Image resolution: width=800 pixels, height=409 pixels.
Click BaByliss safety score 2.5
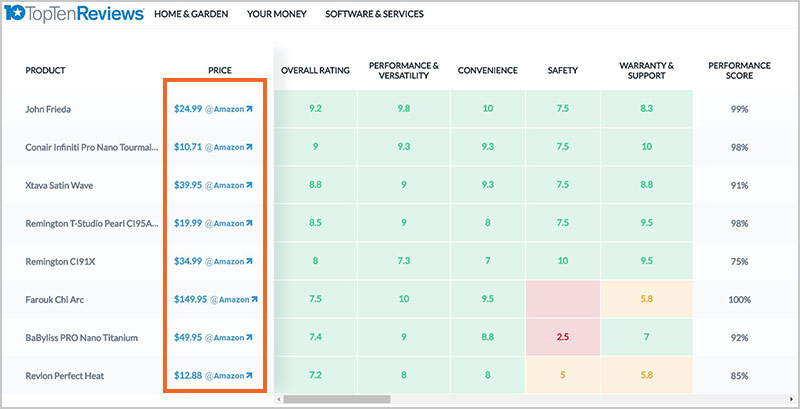click(563, 338)
